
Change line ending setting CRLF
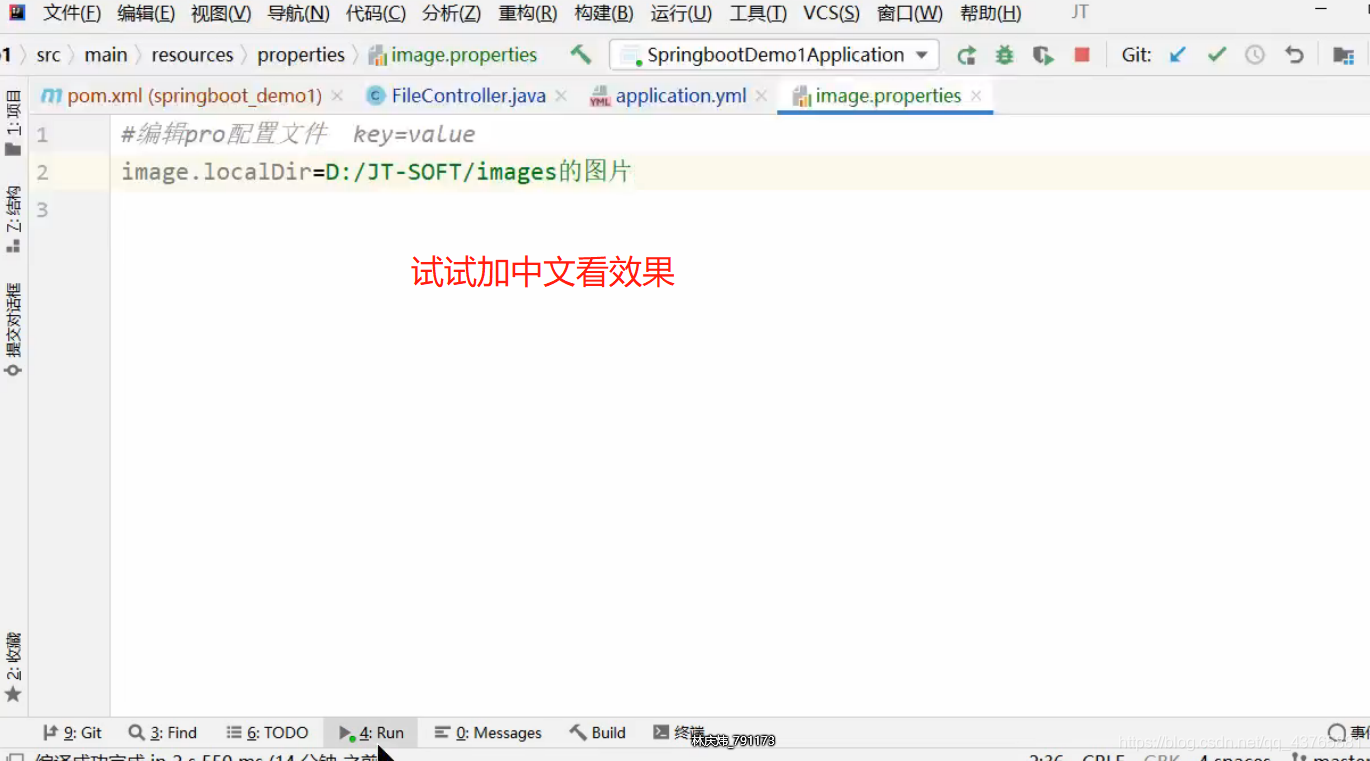[x=1103, y=756]
